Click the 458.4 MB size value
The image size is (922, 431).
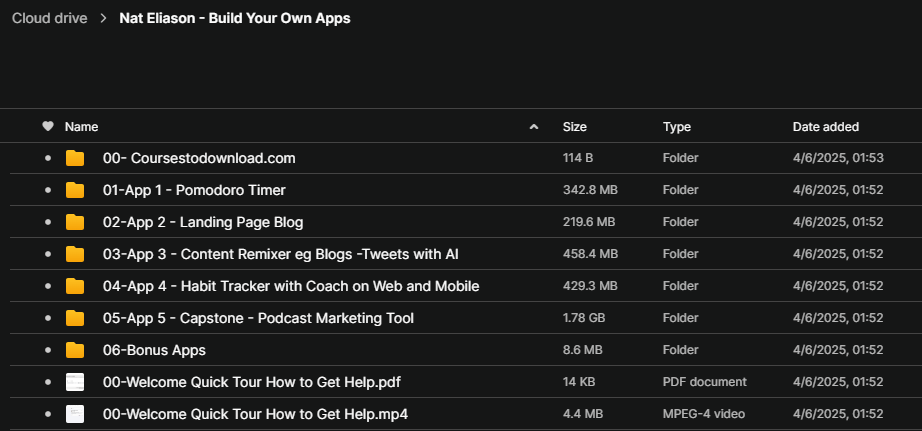click(x=590, y=254)
